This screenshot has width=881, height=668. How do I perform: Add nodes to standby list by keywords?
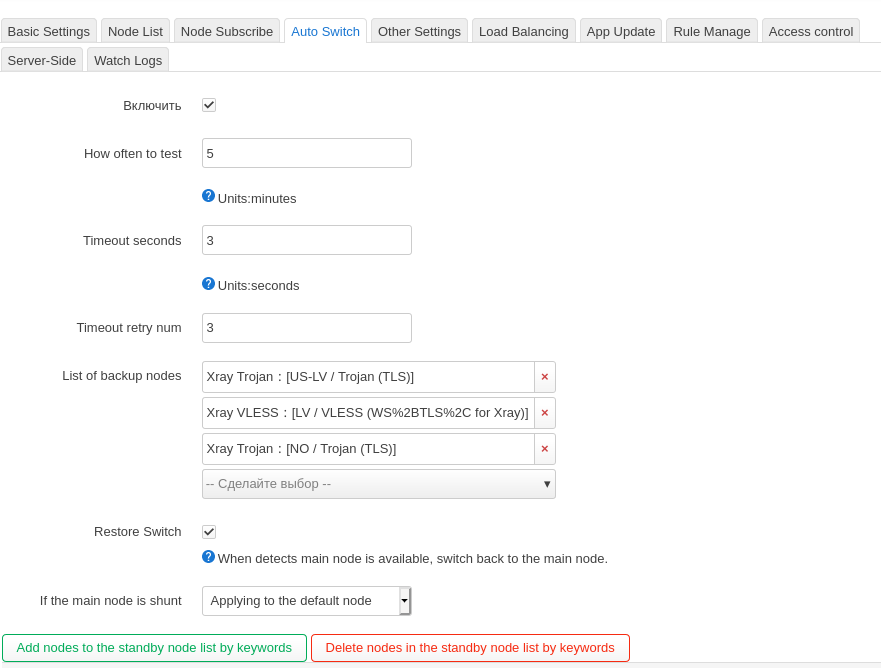154,648
